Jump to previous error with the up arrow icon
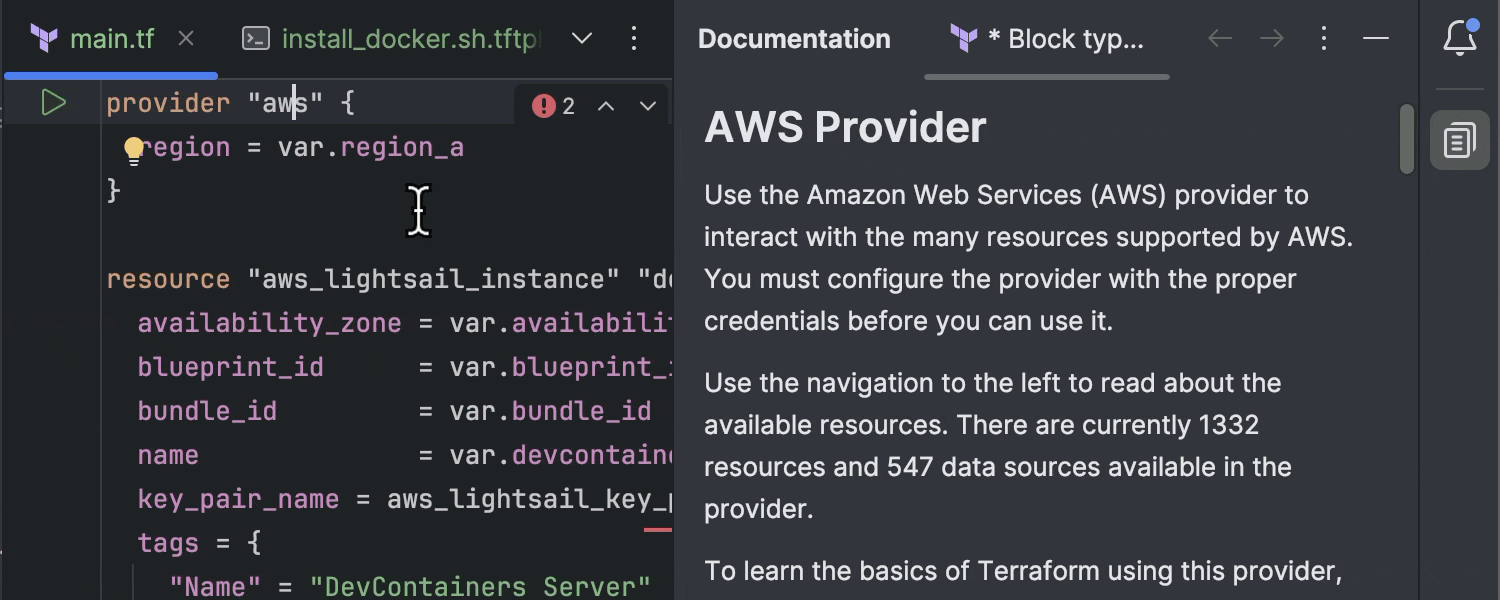Viewport: 1500px width, 600px height. 605,104
